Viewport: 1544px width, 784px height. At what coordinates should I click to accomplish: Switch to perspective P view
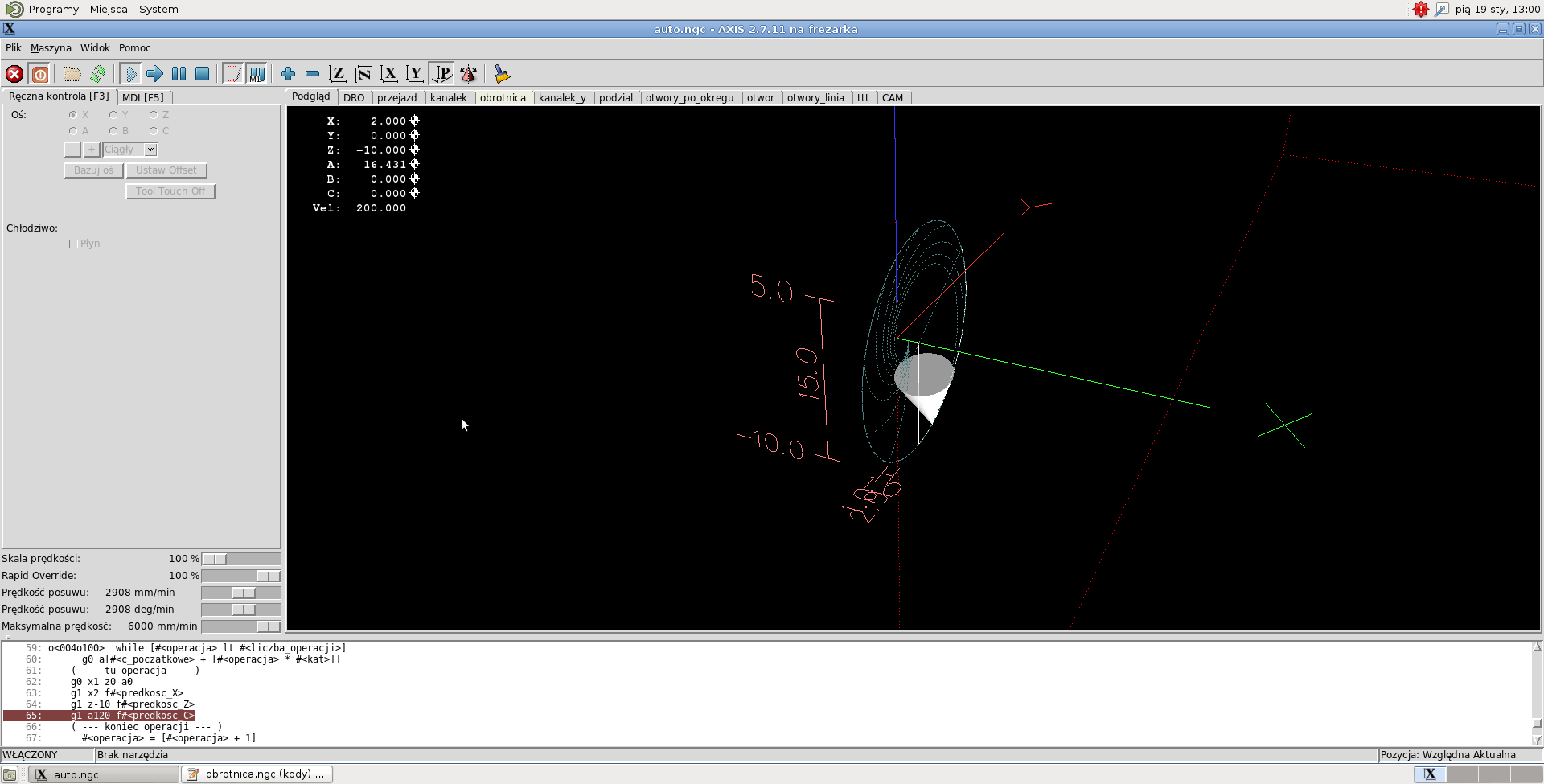(x=441, y=74)
